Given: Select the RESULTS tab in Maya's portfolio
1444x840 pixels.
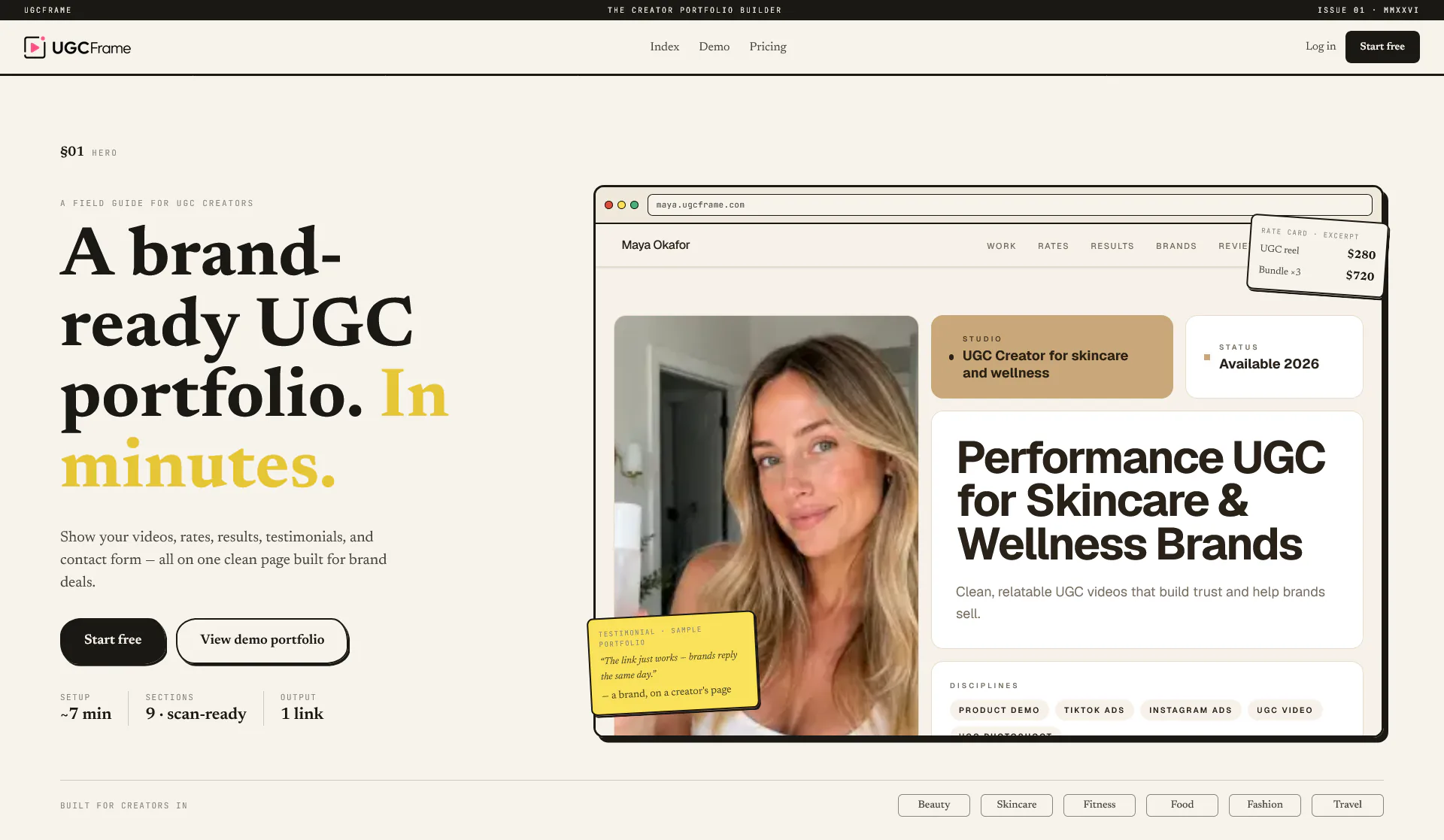Looking at the screenshot, I should click(x=1112, y=246).
